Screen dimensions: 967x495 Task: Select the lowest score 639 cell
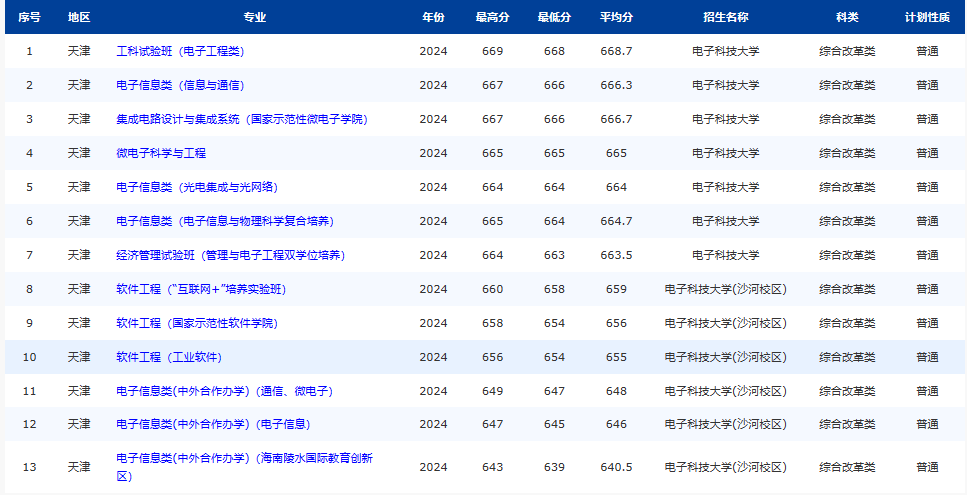coord(554,467)
